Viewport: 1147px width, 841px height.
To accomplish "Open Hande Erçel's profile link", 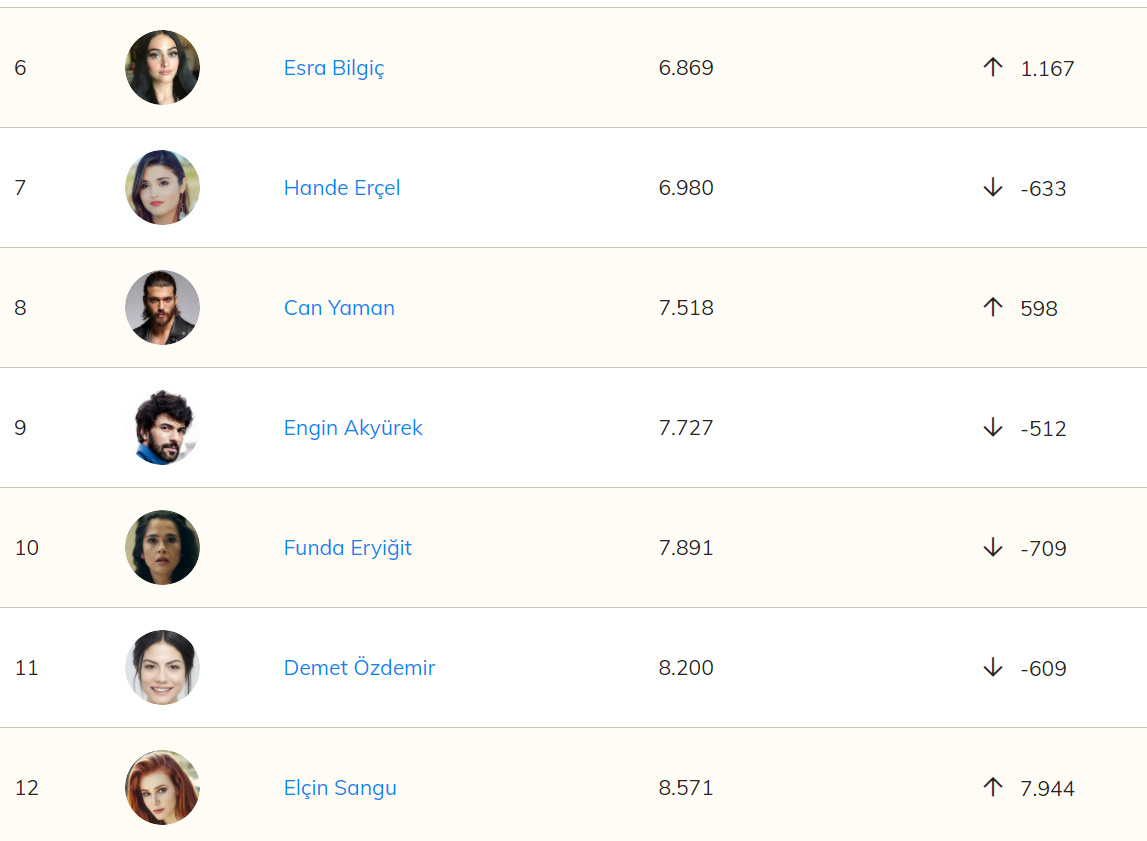I will coord(342,188).
